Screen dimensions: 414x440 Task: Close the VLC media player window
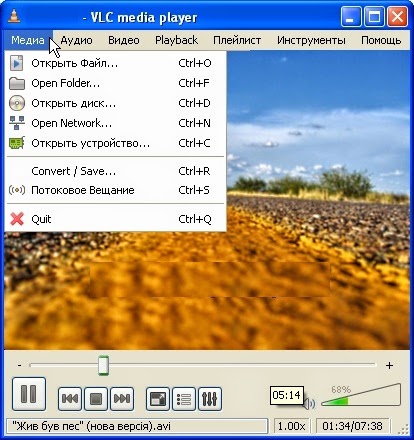pos(397,17)
